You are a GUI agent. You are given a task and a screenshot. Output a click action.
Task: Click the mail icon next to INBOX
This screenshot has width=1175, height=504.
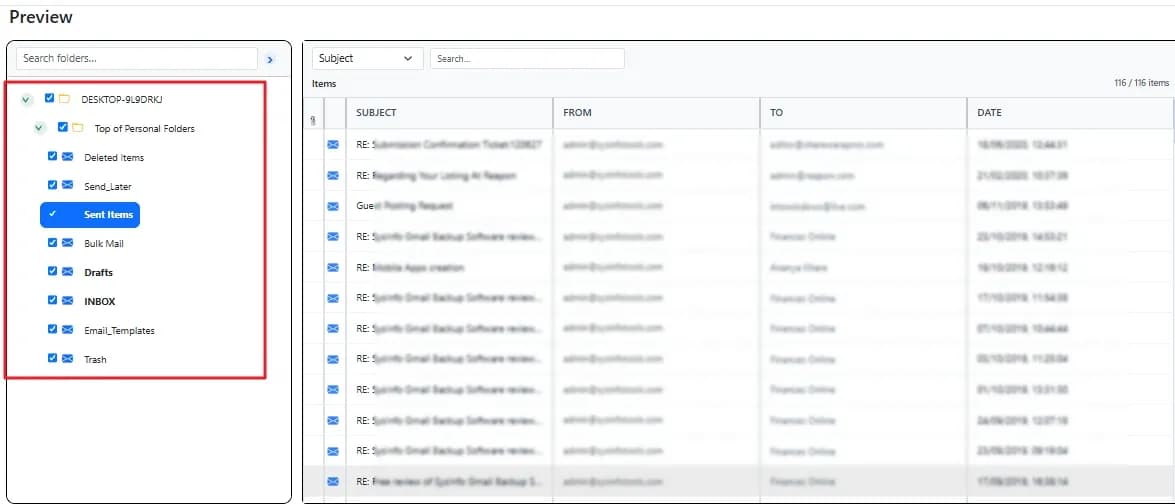point(67,300)
